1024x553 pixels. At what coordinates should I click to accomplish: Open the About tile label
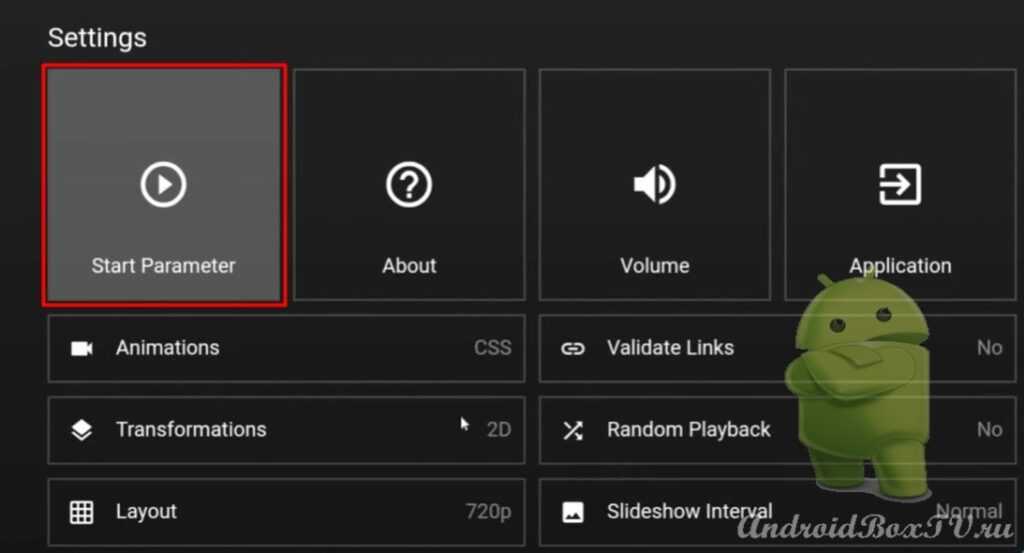click(409, 266)
